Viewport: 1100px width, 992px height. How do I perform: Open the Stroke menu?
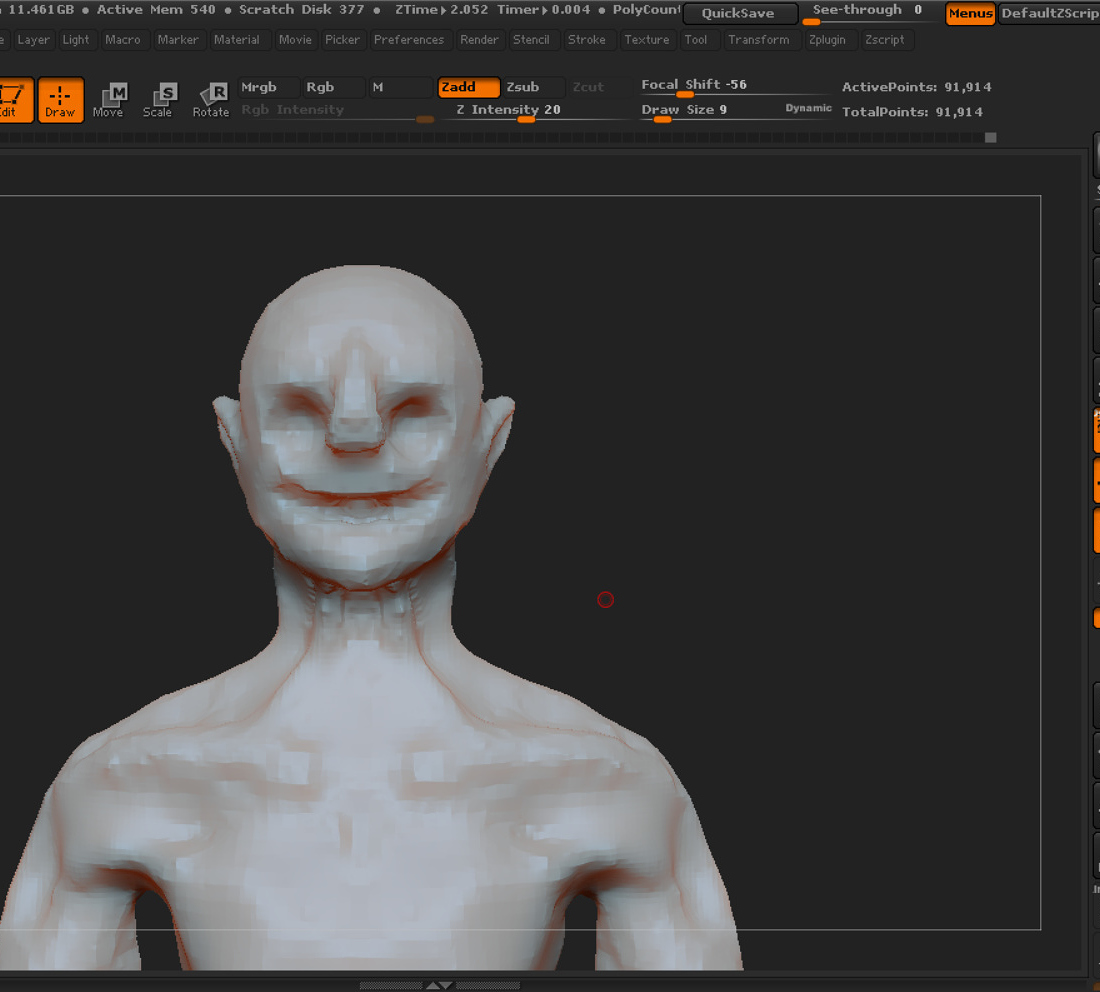point(586,40)
